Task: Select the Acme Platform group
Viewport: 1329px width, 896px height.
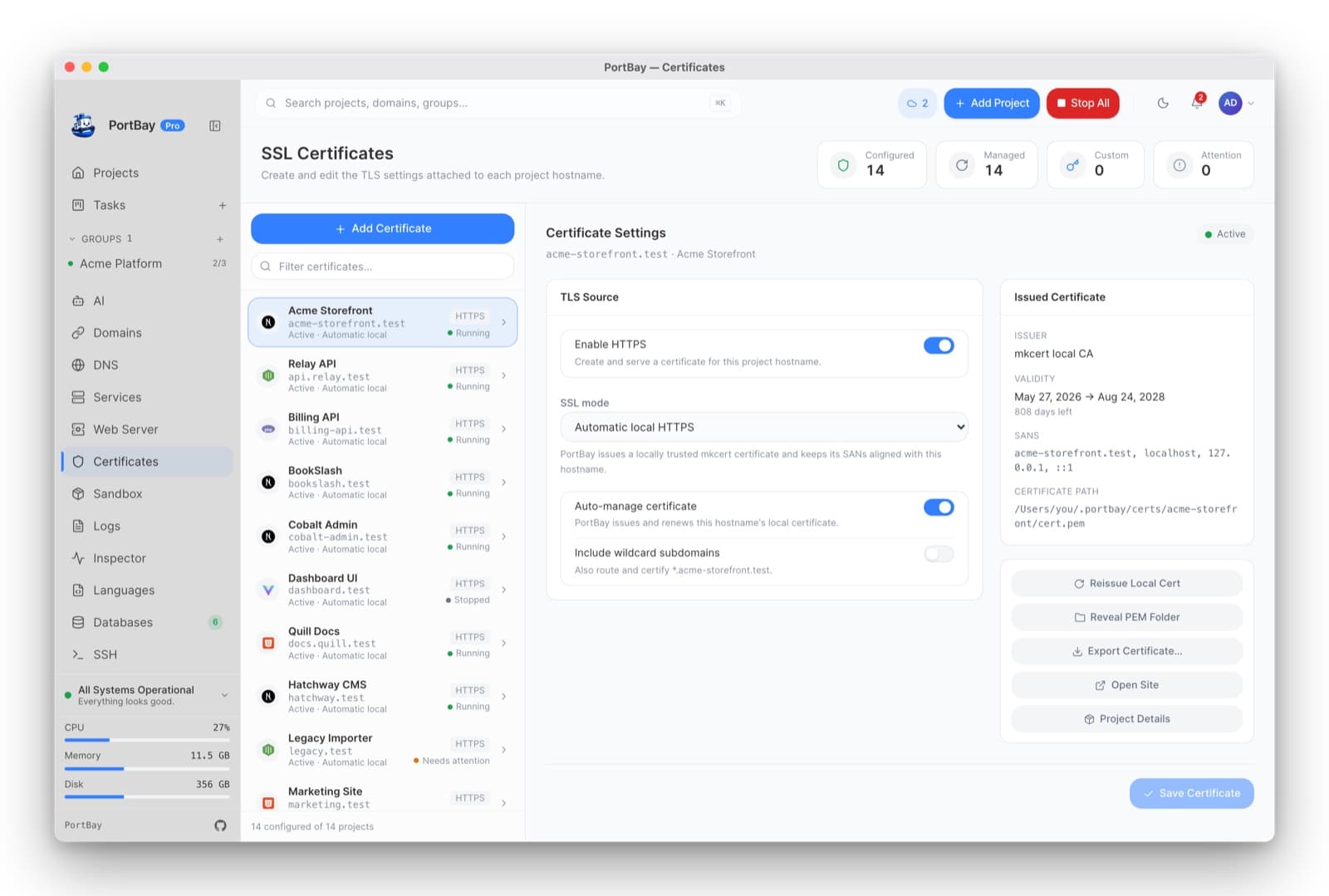Action: [x=147, y=263]
